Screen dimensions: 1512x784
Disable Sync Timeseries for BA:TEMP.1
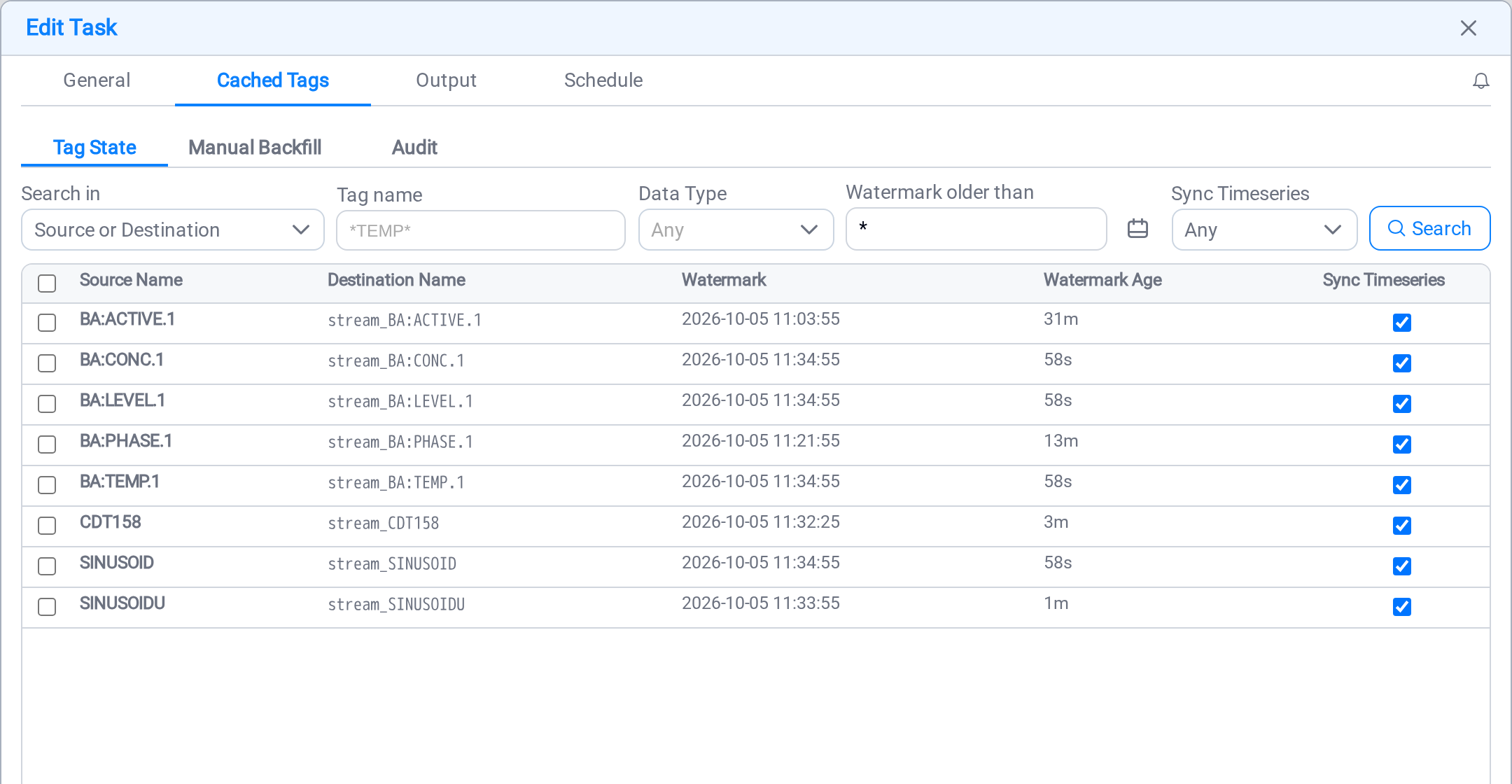[1401, 485]
